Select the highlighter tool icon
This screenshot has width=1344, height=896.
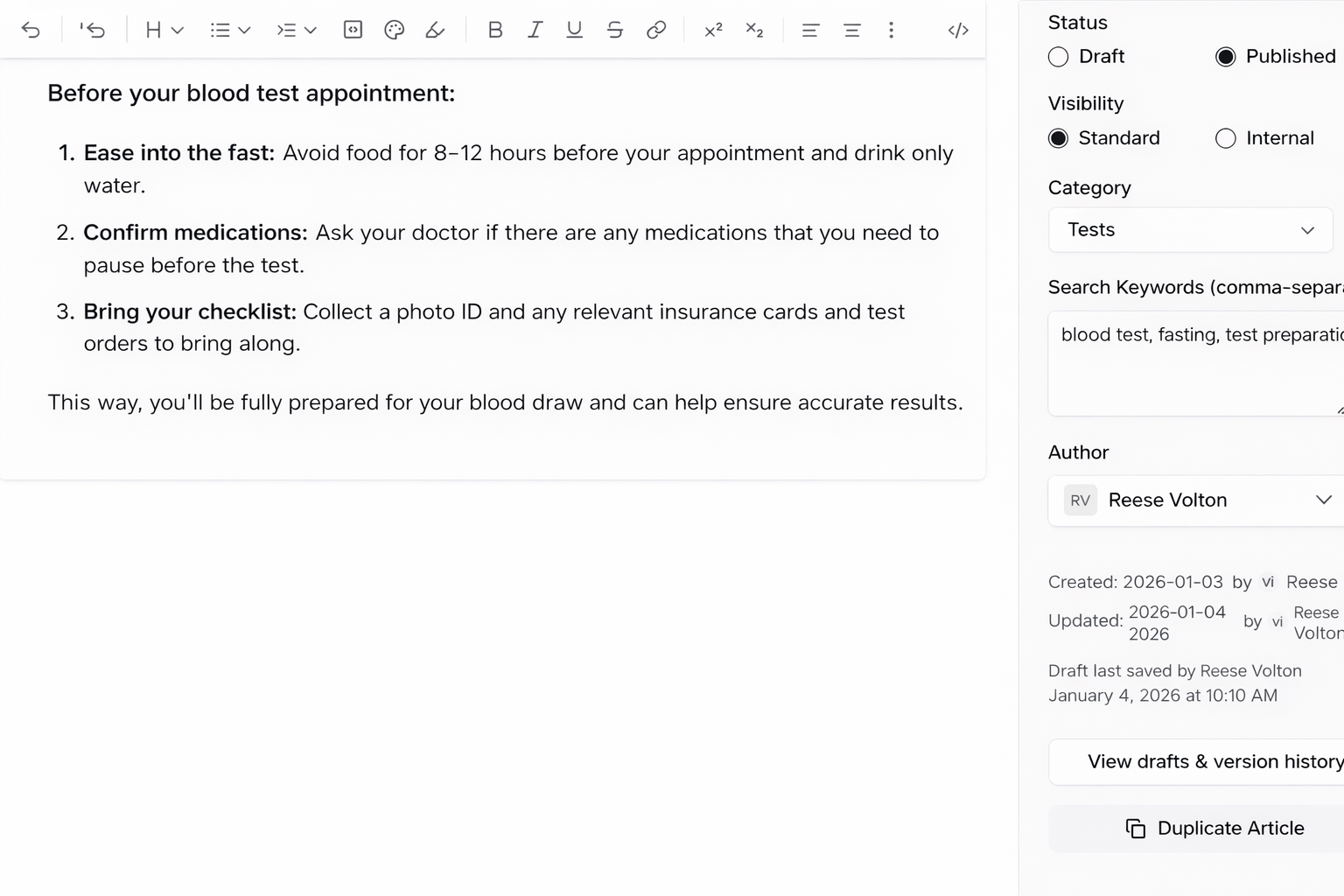[435, 30]
